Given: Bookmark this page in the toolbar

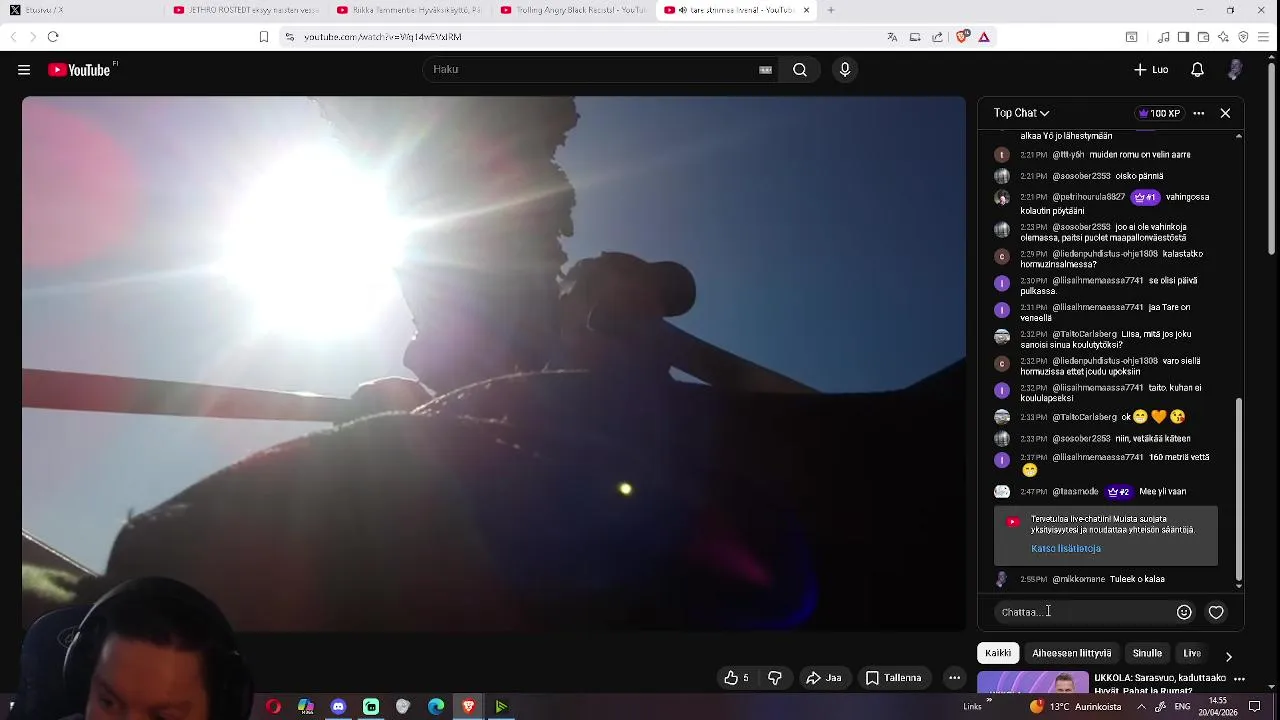Looking at the screenshot, I should click(x=264, y=37).
